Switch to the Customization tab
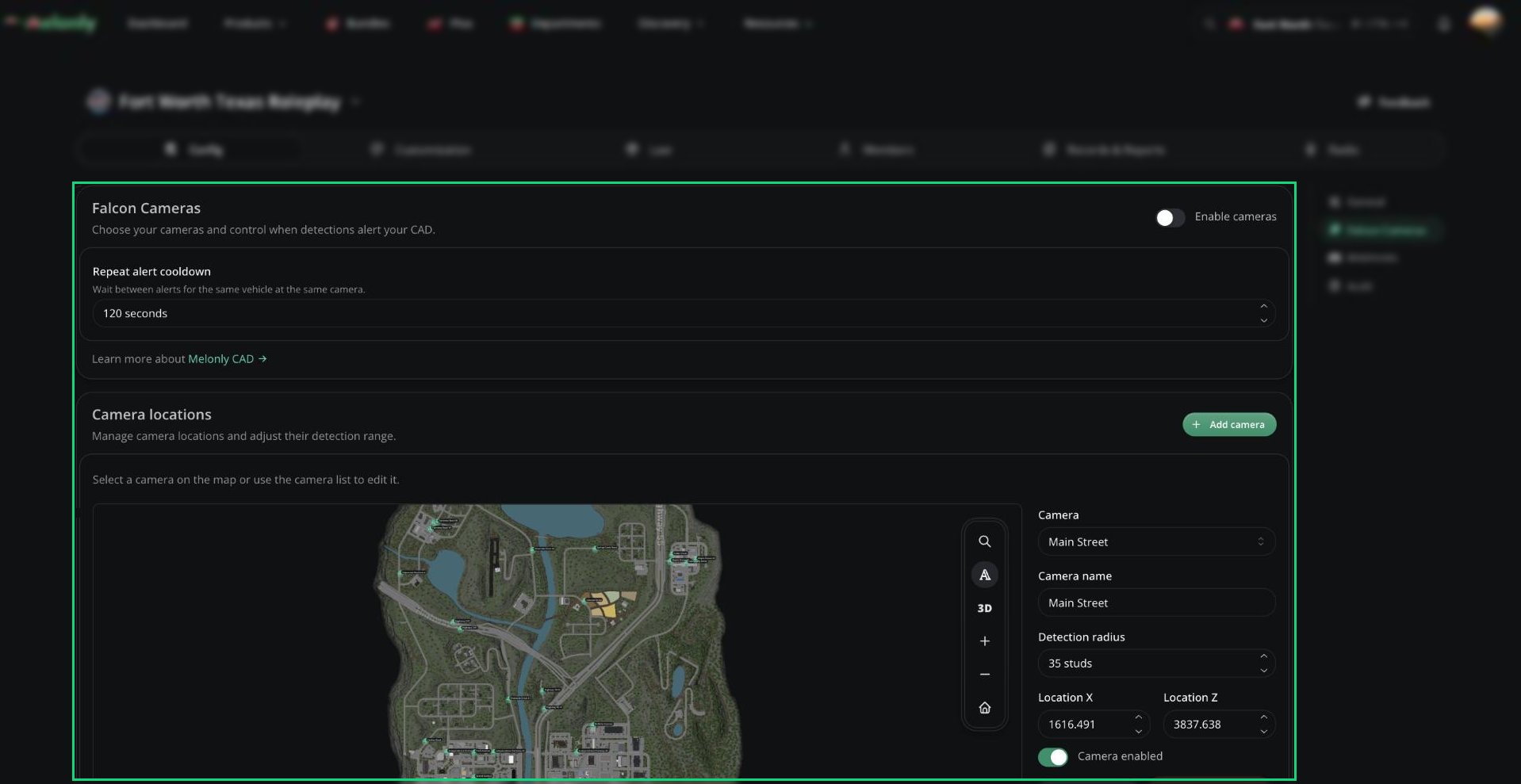1521x784 pixels. coord(421,149)
